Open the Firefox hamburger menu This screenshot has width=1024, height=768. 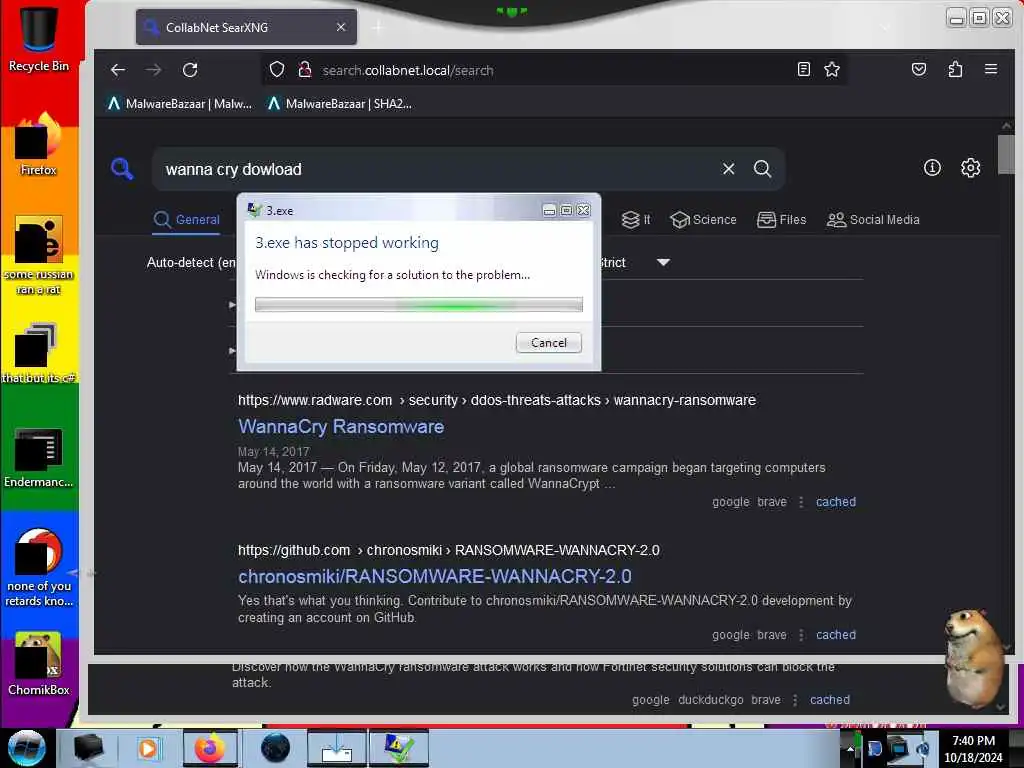tap(991, 69)
